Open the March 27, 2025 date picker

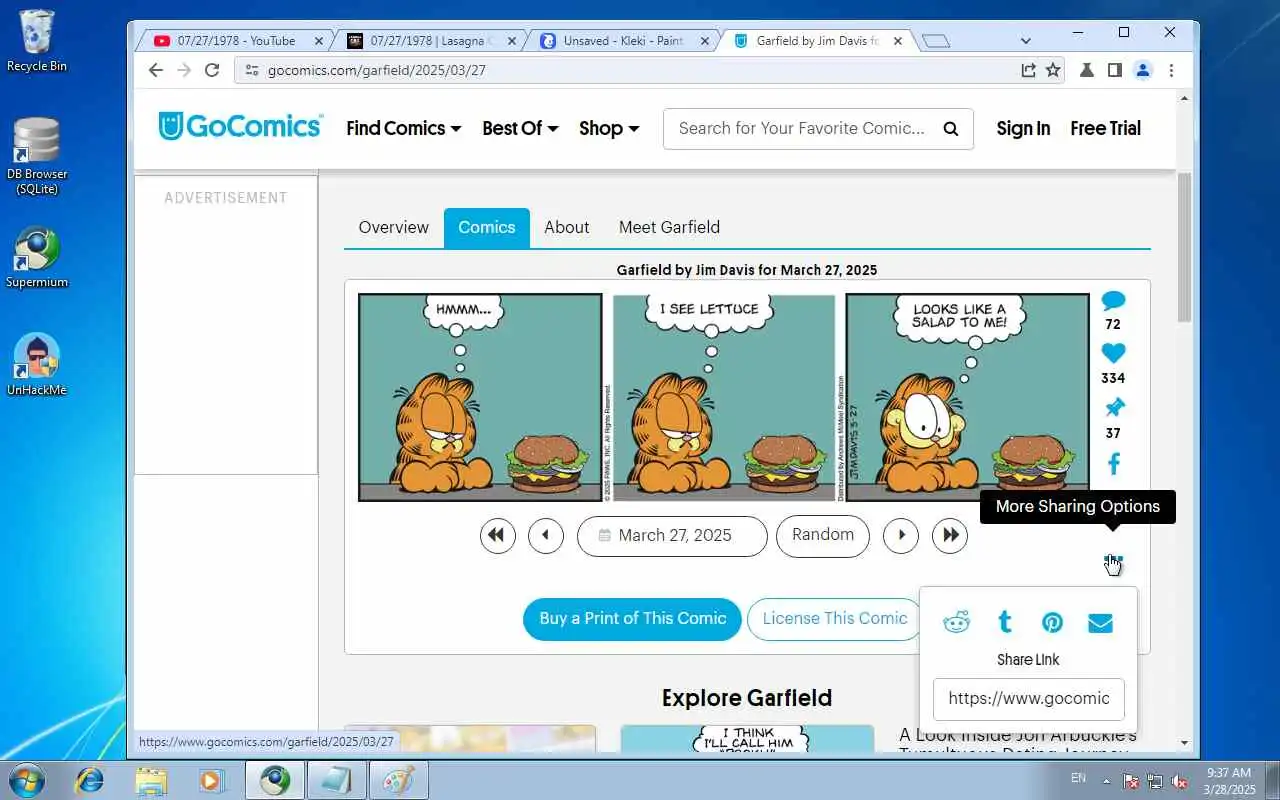tap(672, 535)
